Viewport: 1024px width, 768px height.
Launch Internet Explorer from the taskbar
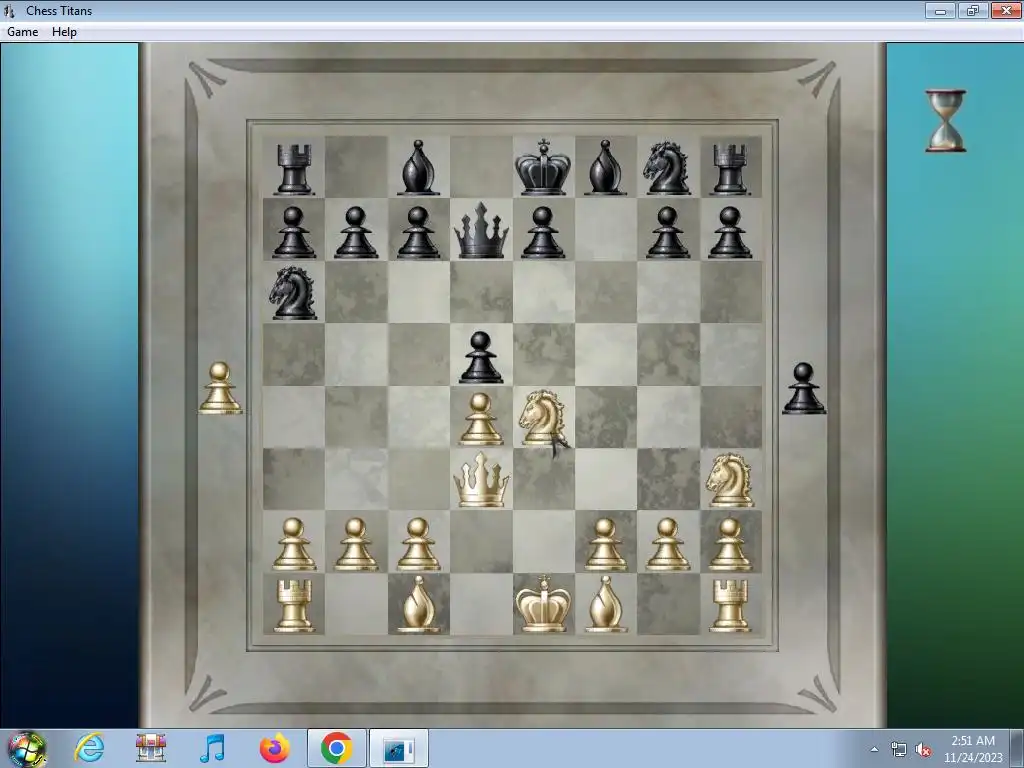pos(89,748)
